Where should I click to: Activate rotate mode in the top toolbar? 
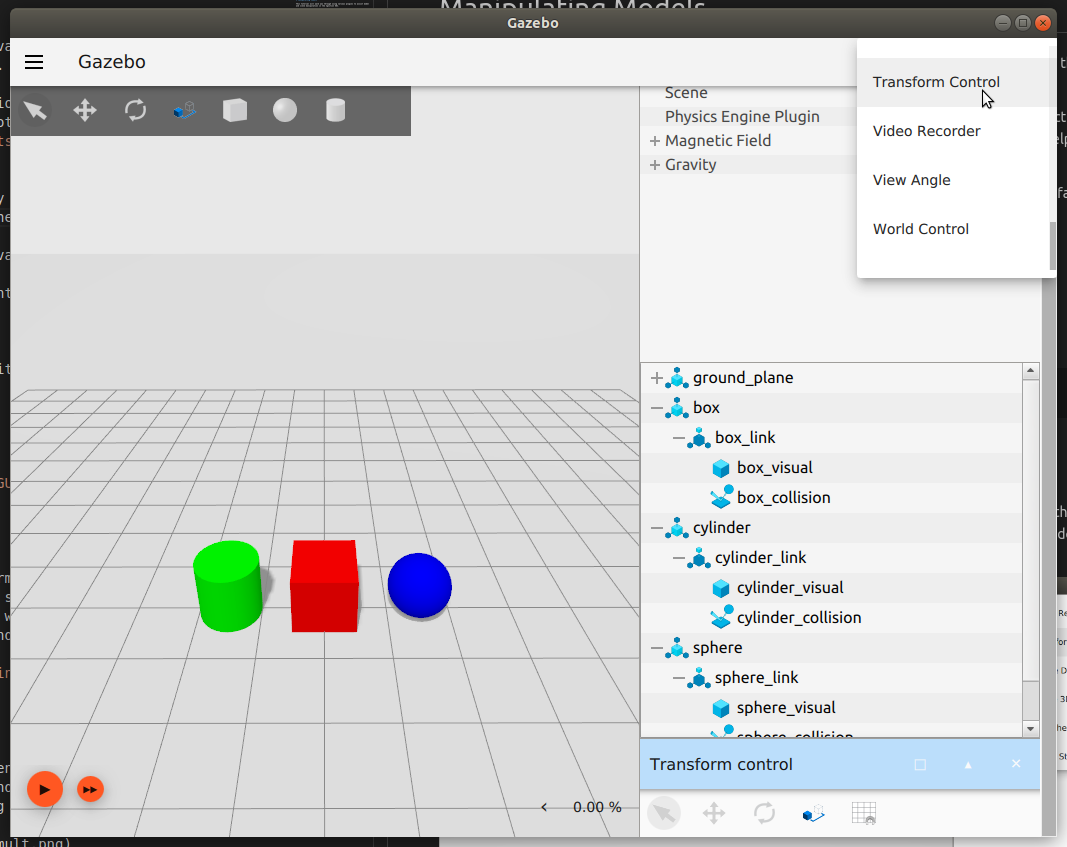click(135, 110)
